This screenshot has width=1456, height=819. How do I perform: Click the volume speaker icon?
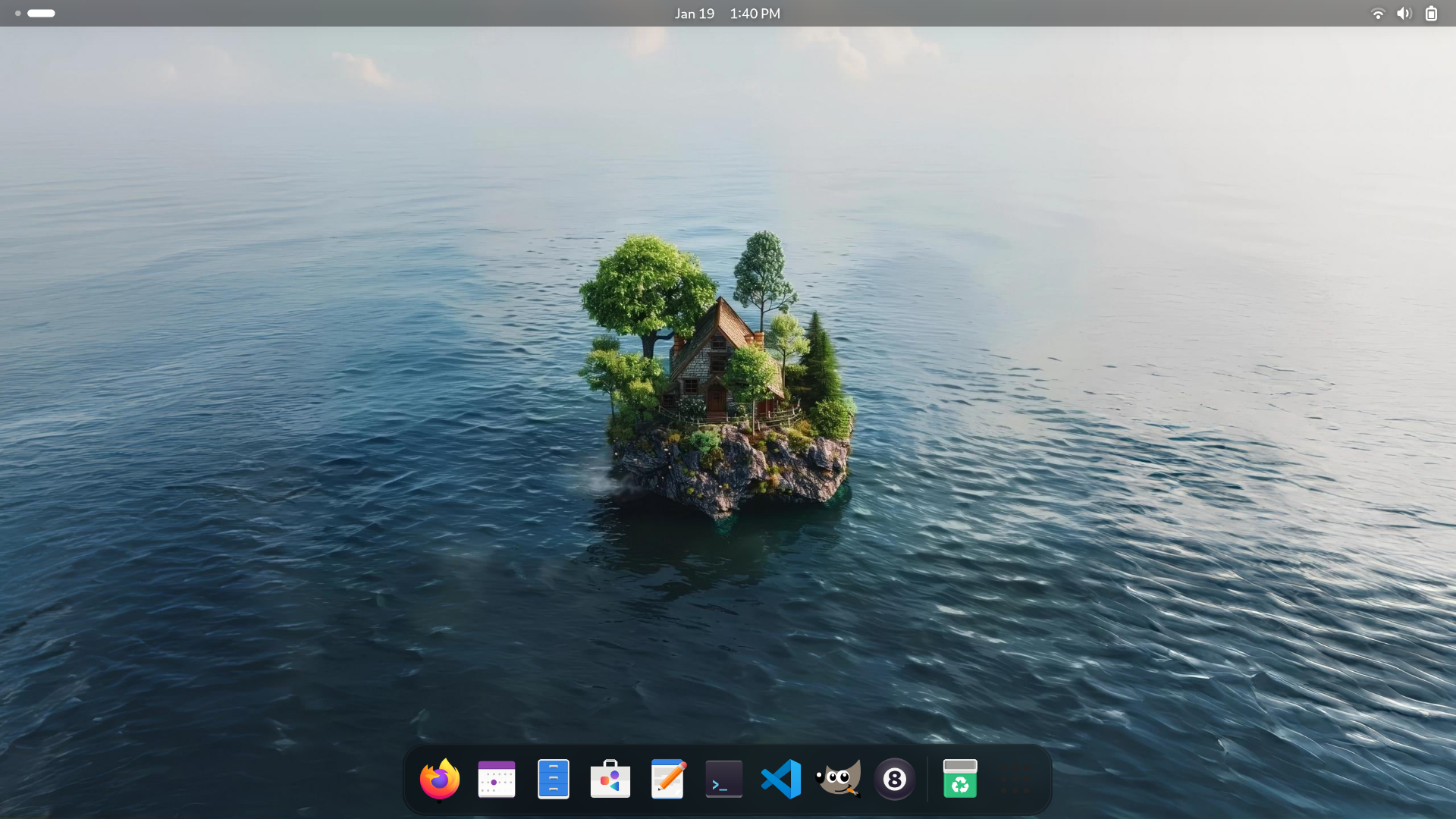(1404, 14)
